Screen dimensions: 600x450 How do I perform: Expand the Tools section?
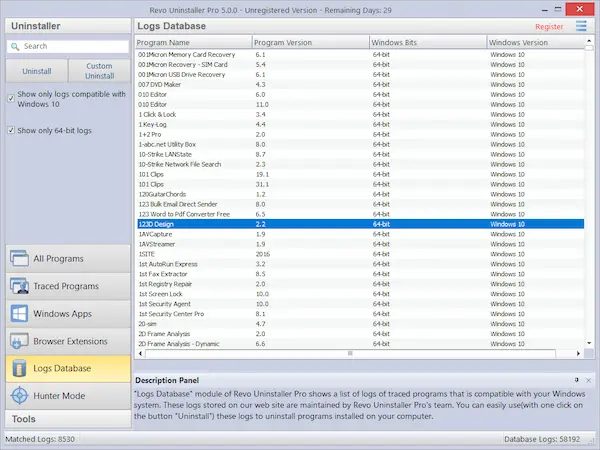[68, 419]
